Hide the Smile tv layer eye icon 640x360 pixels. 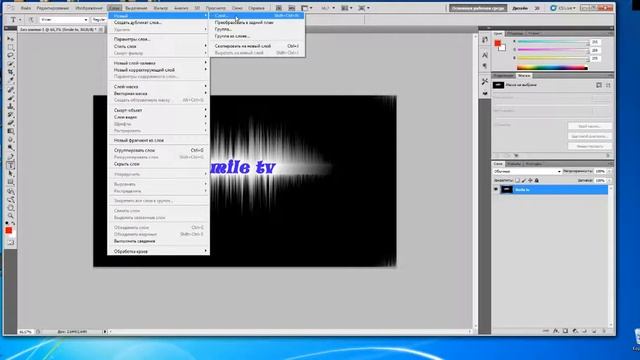(496, 189)
